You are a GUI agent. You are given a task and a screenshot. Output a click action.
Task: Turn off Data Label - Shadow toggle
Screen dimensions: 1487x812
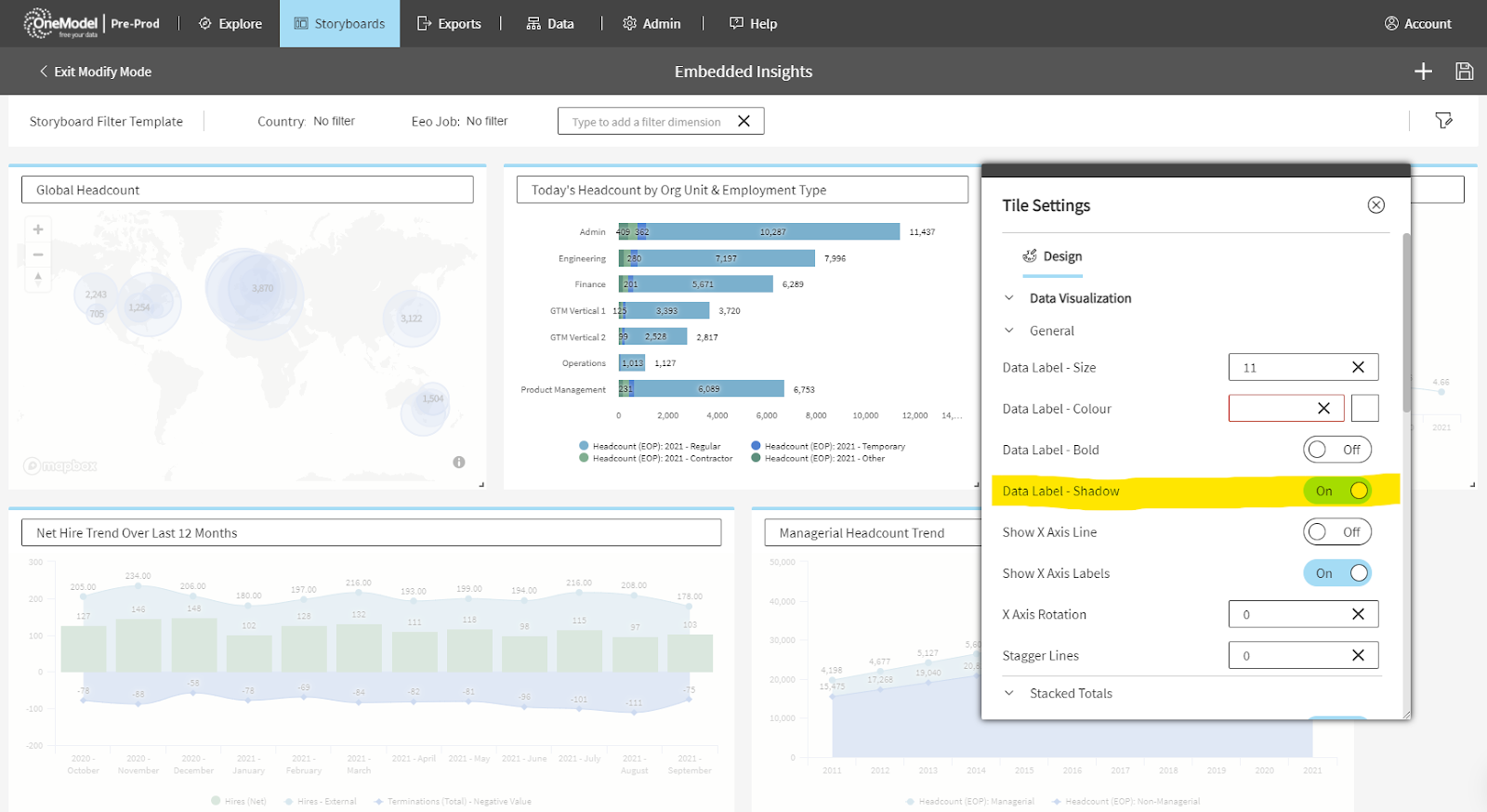[1336, 491]
